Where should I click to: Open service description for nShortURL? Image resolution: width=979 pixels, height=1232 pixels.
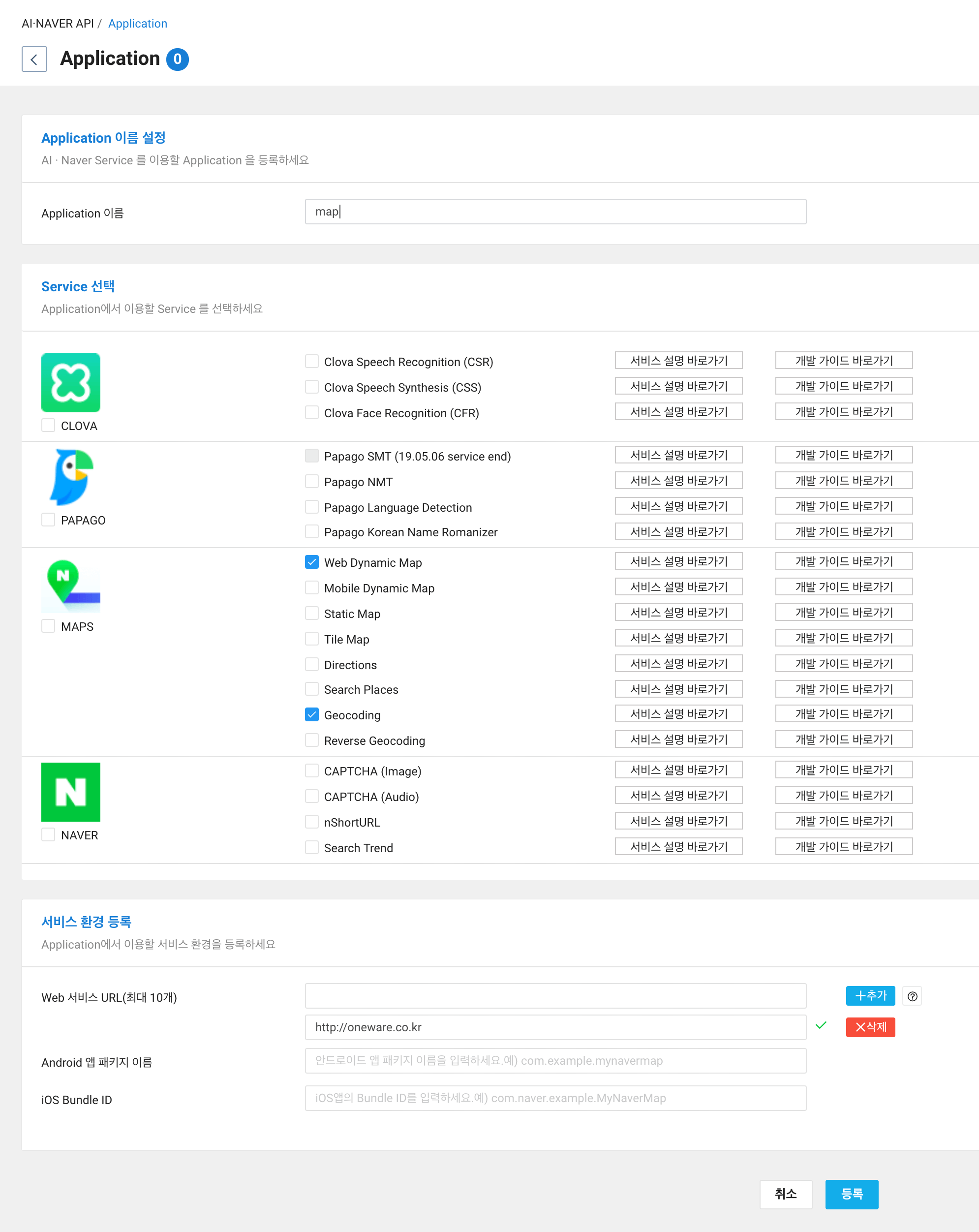point(678,821)
